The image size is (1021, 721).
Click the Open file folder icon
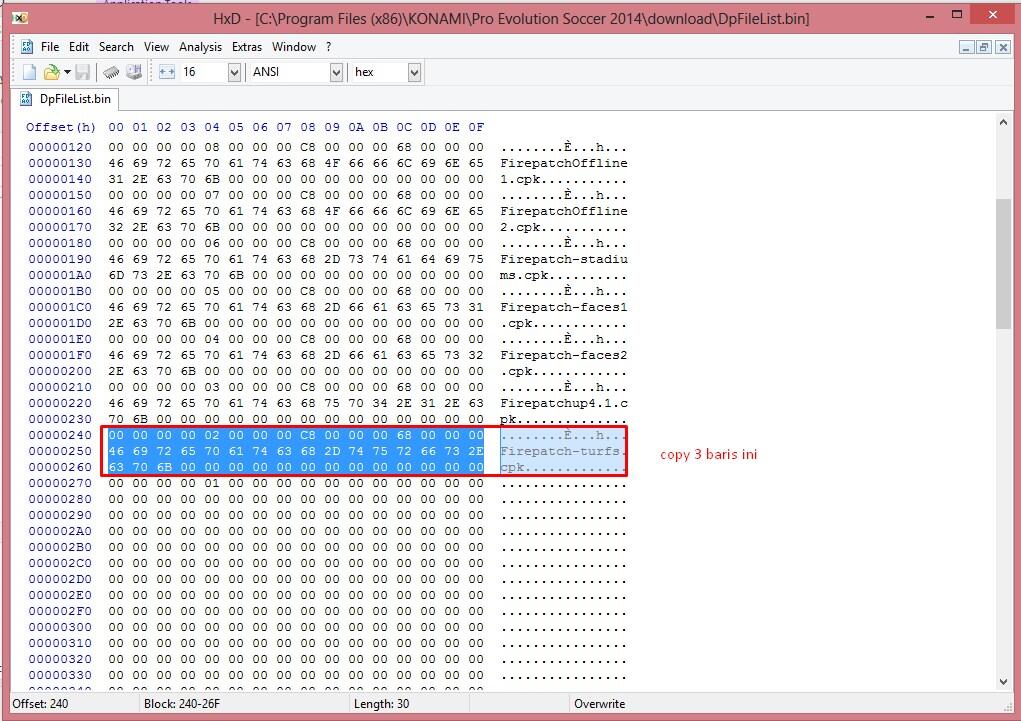[51, 72]
